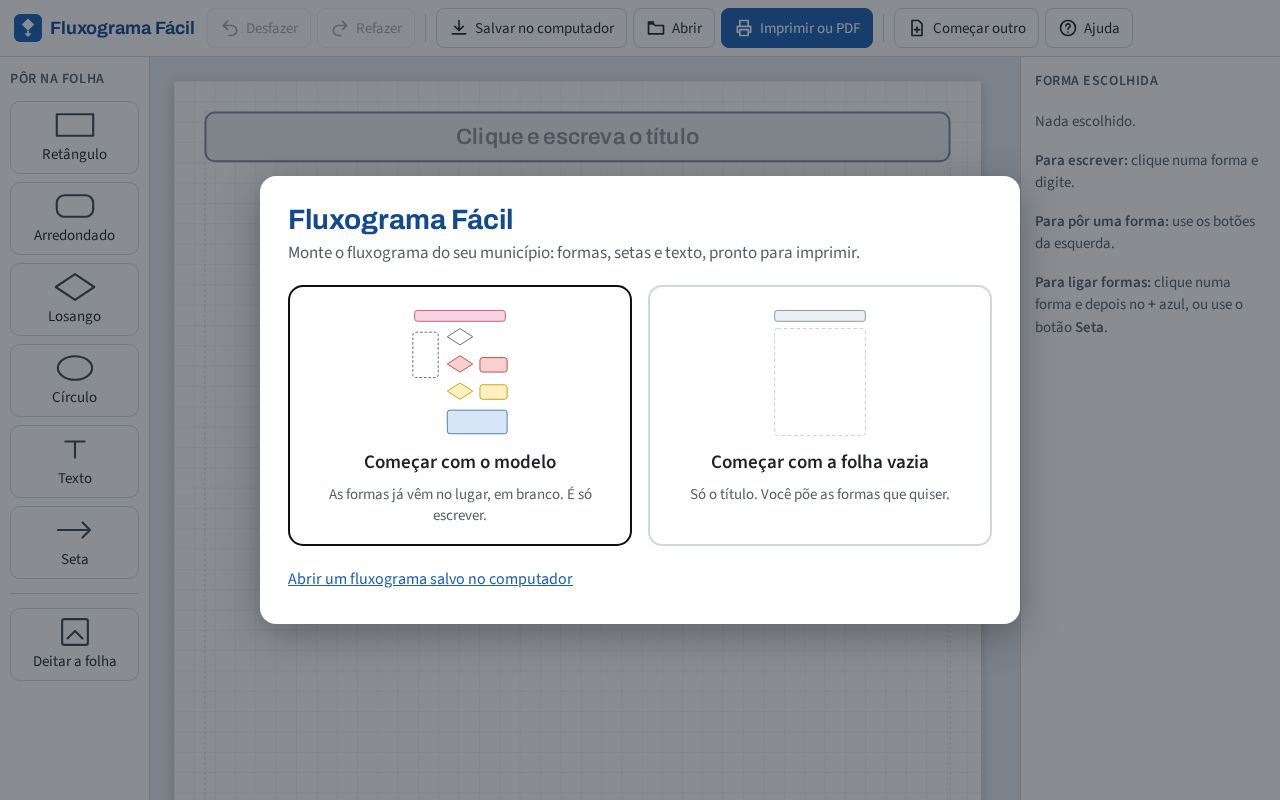
Task: Click the question mark Ajuda icon
Action: [x=1068, y=28]
